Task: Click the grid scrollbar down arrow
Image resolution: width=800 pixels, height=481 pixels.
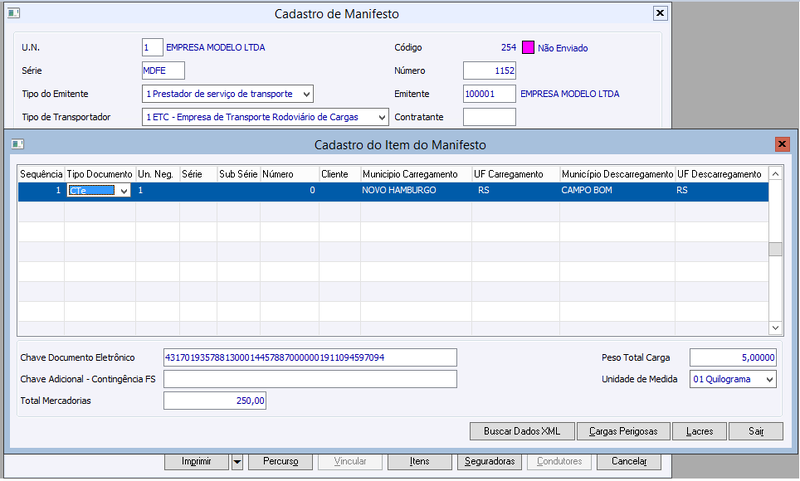Action: point(775,327)
